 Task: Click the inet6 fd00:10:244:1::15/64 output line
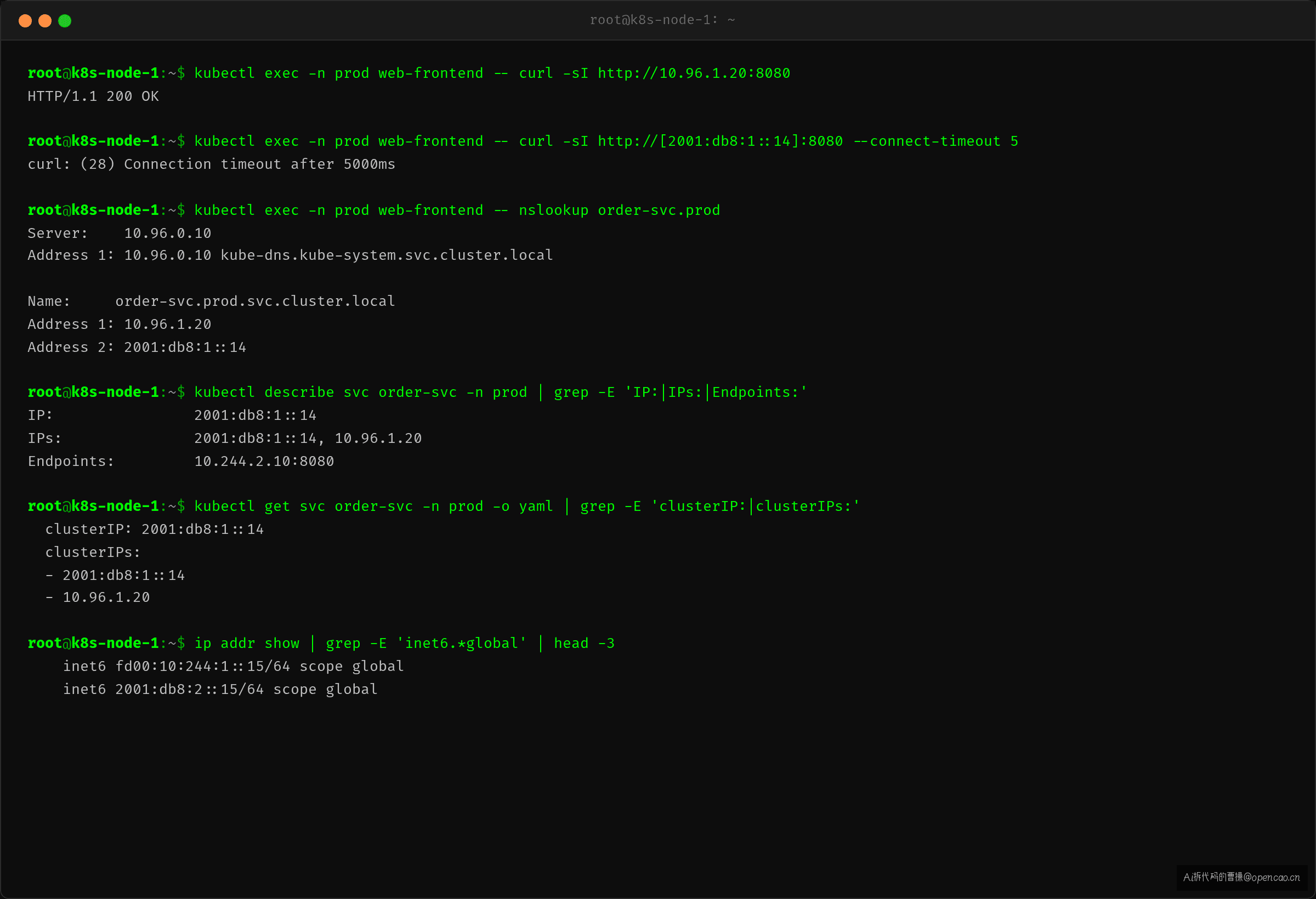[x=233, y=667]
